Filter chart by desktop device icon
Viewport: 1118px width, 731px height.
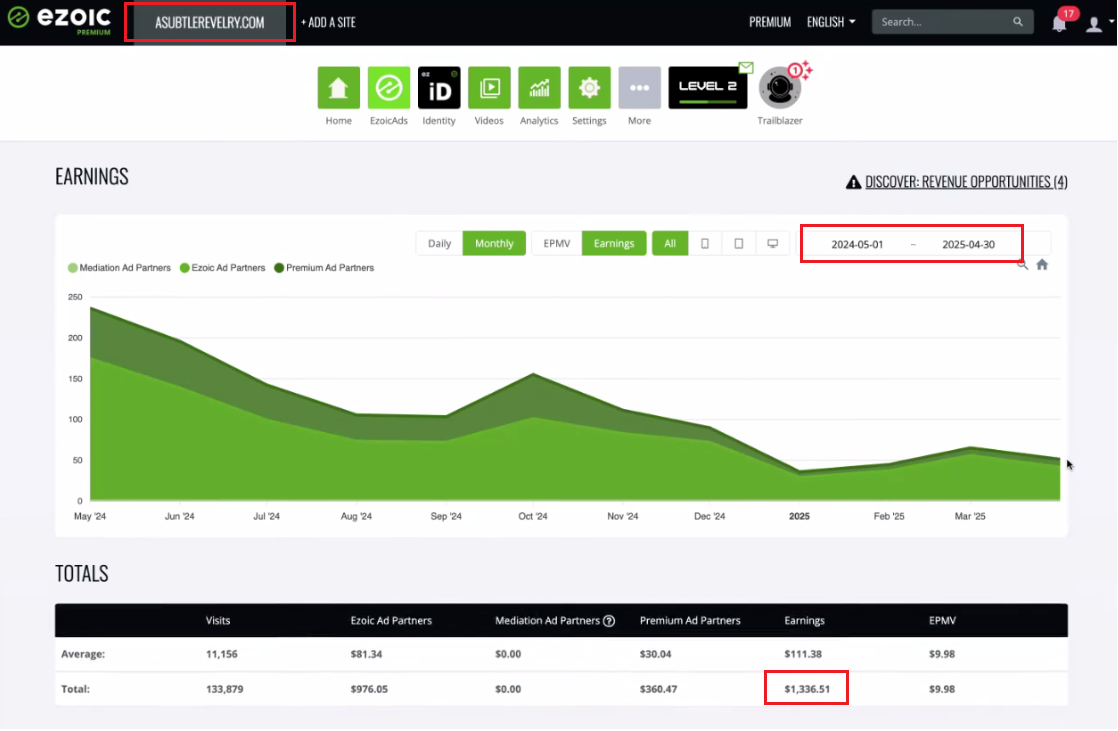pos(772,243)
